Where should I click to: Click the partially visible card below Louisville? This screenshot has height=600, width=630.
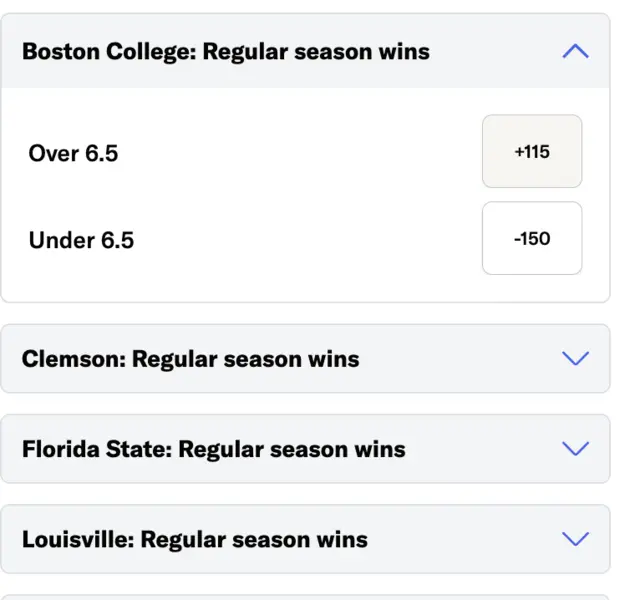click(305, 597)
